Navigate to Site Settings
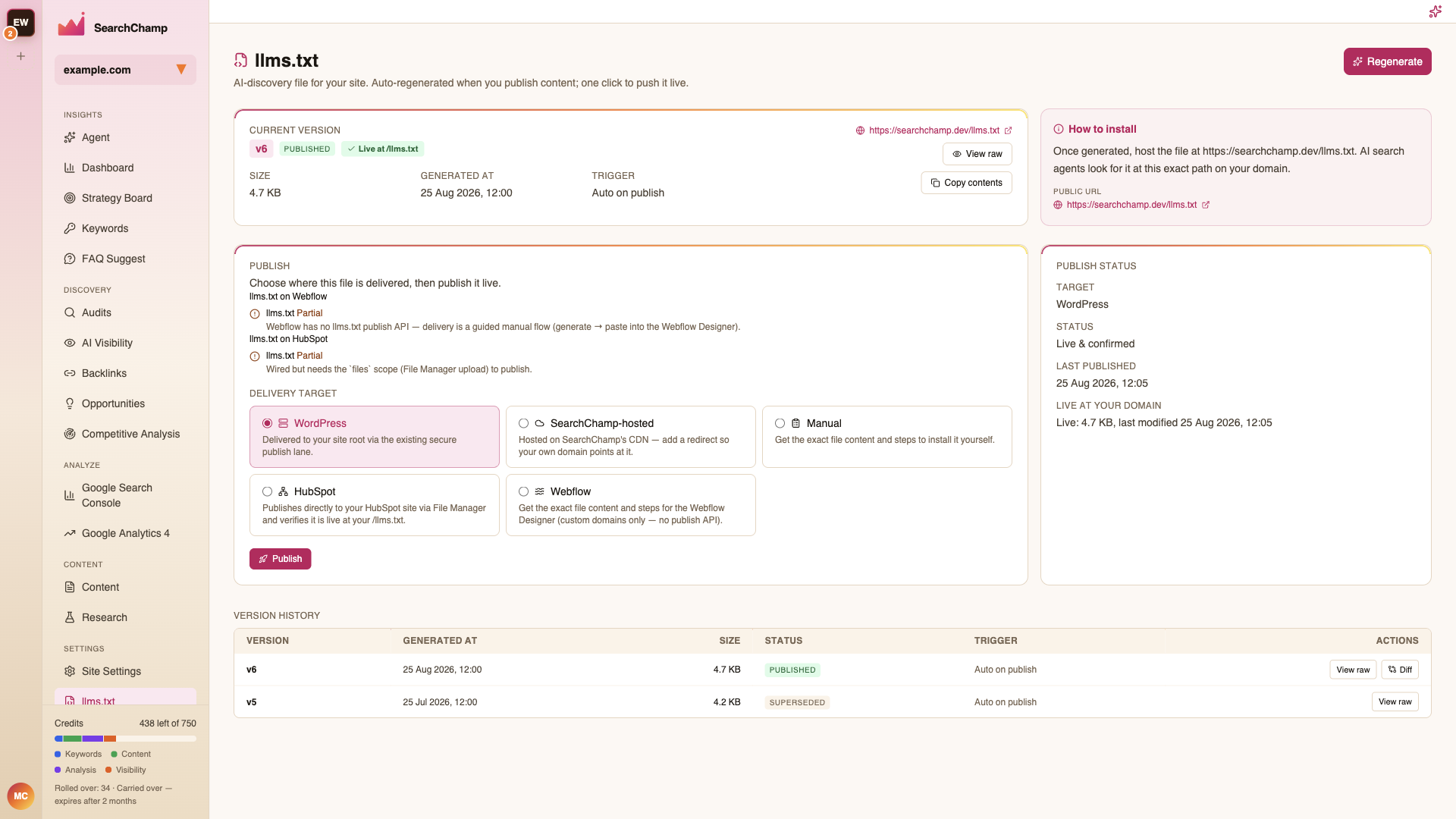 (x=125, y=671)
